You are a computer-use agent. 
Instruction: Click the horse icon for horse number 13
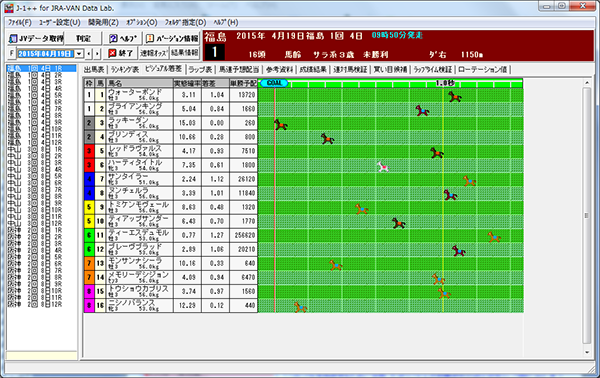336,265
